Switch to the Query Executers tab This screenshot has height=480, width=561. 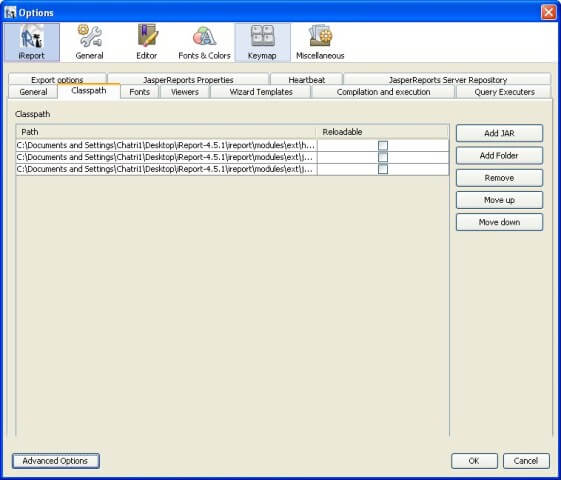point(504,92)
